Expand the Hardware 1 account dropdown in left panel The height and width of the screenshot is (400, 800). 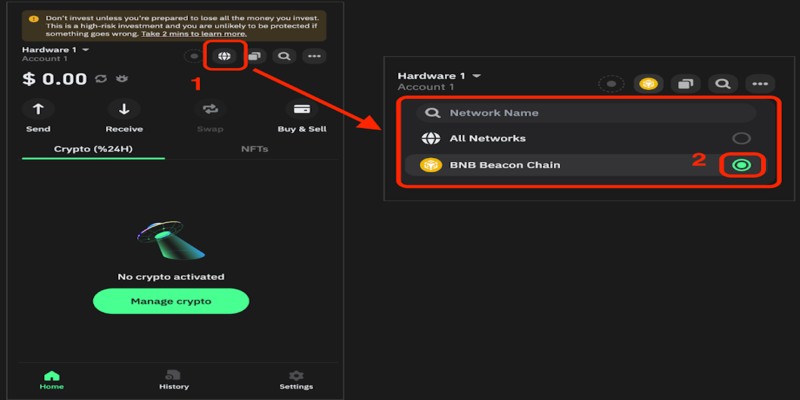pyautogui.click(x=85, y=49)
